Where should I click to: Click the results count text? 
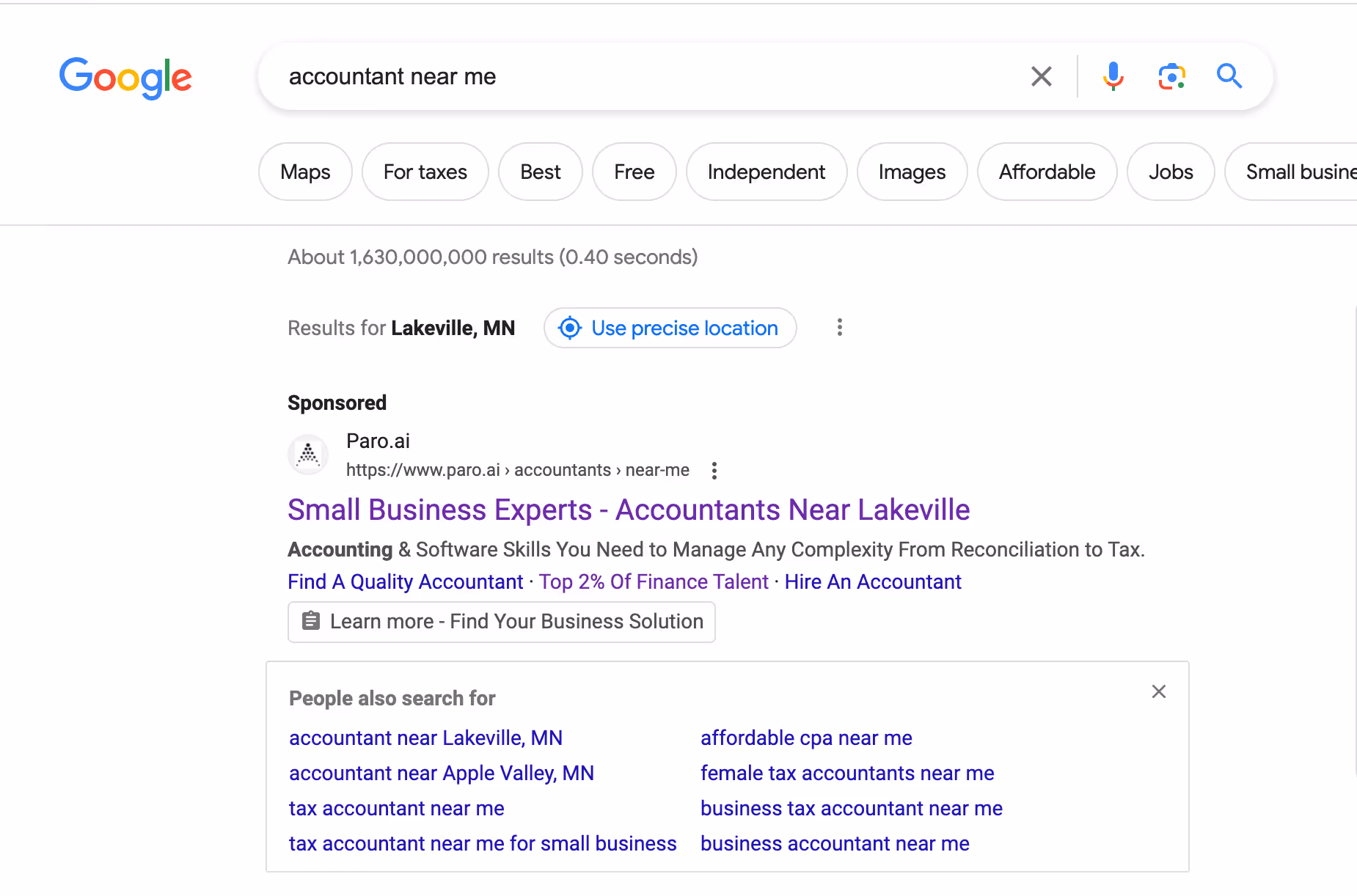493,257
